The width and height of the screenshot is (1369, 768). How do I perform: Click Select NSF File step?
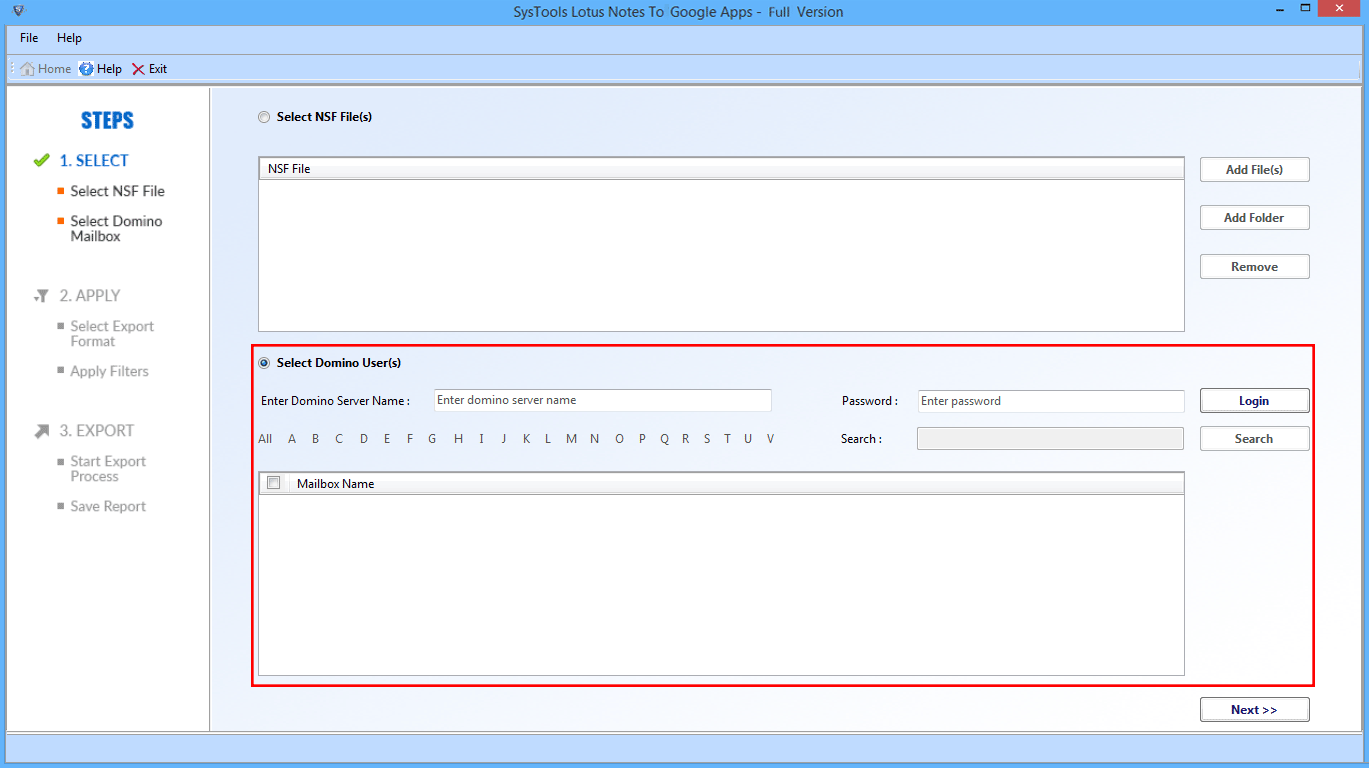click(x=117, y=191)
